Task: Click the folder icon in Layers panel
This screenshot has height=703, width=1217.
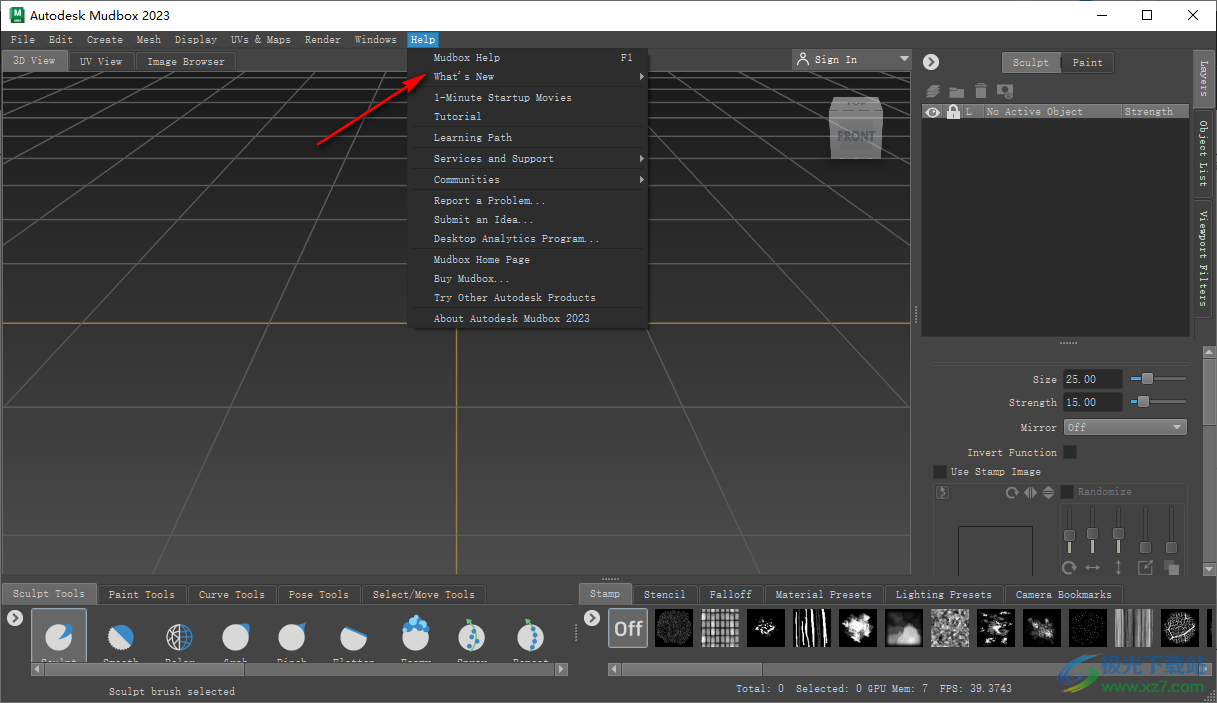Action: (x=956, y=91)
